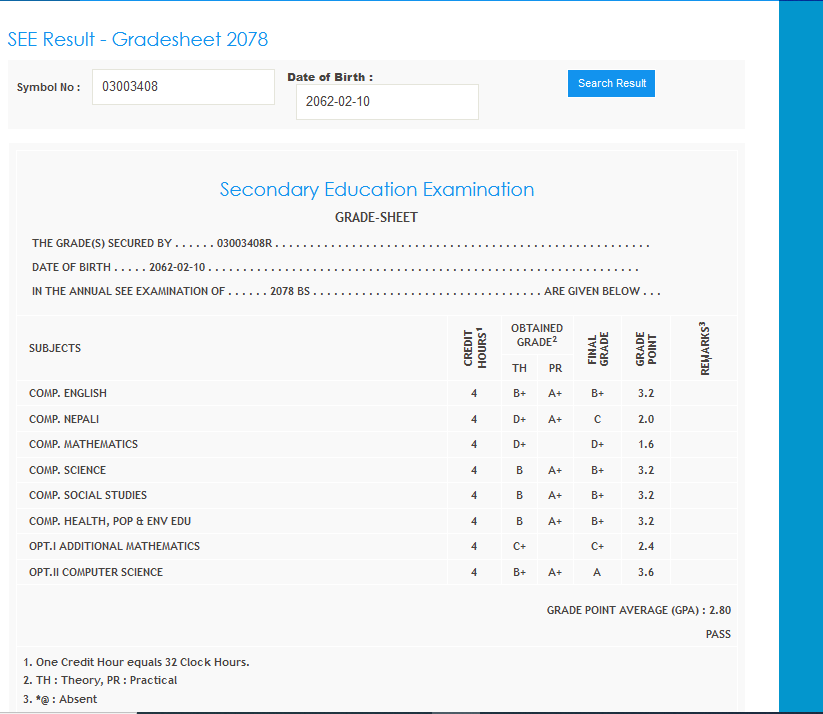Click the Symbol No label

pos(48,87)
